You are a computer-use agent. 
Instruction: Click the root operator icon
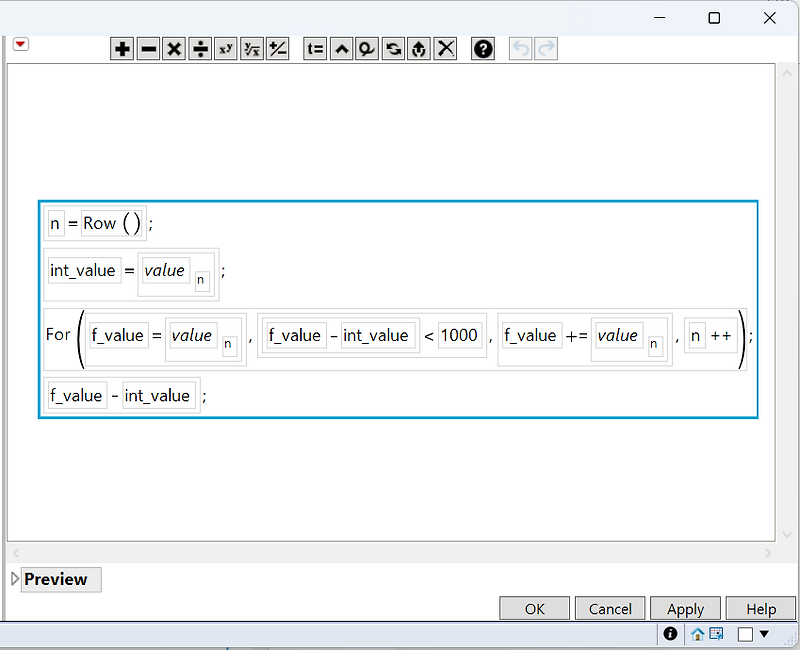tap(251, 48)
